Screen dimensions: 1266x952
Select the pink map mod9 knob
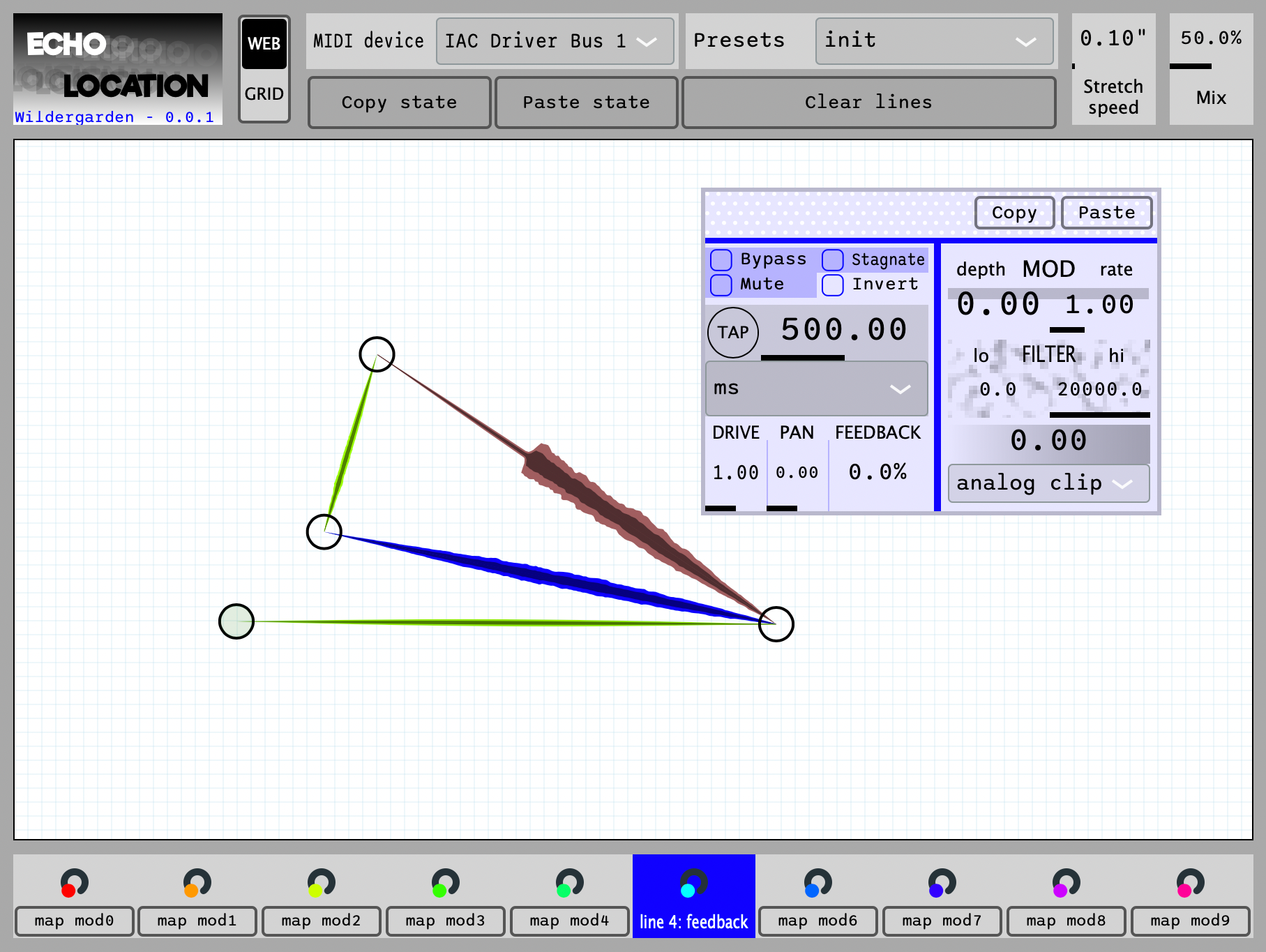coord(1189,883)
